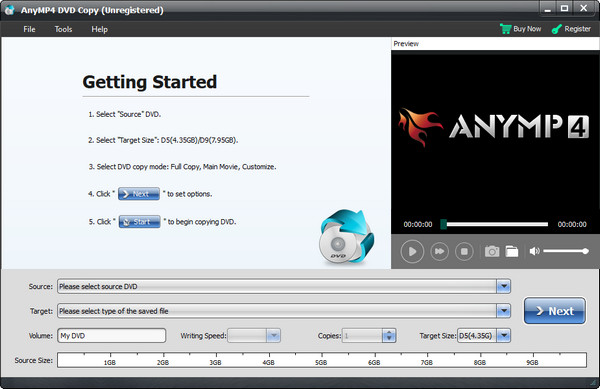Take a snapshot with camera icon

click(x=492, y=251)
